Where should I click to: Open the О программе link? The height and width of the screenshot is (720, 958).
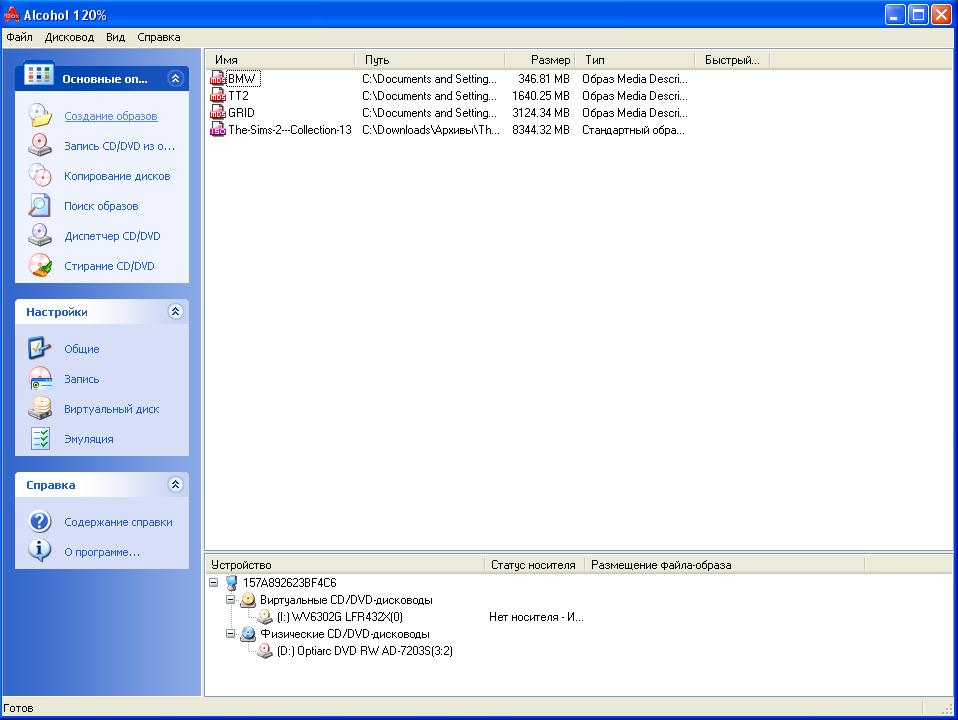(102, 552)
